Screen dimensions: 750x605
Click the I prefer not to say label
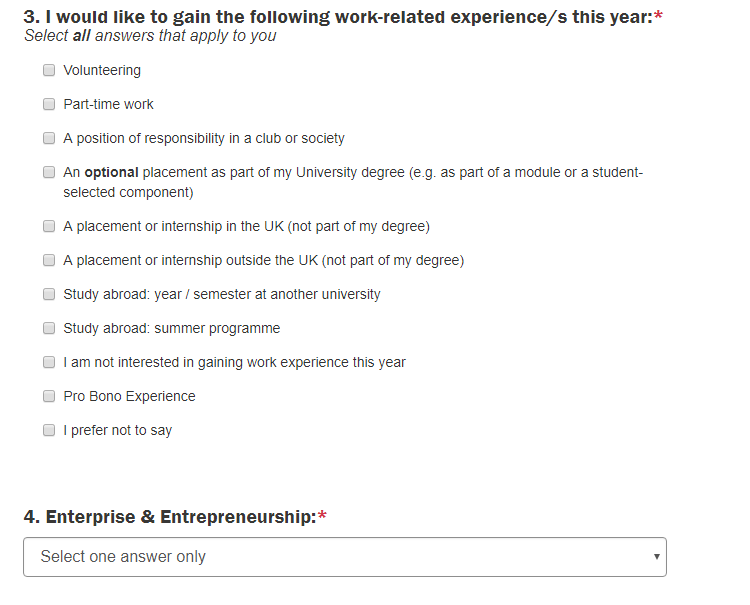[117, 430]
